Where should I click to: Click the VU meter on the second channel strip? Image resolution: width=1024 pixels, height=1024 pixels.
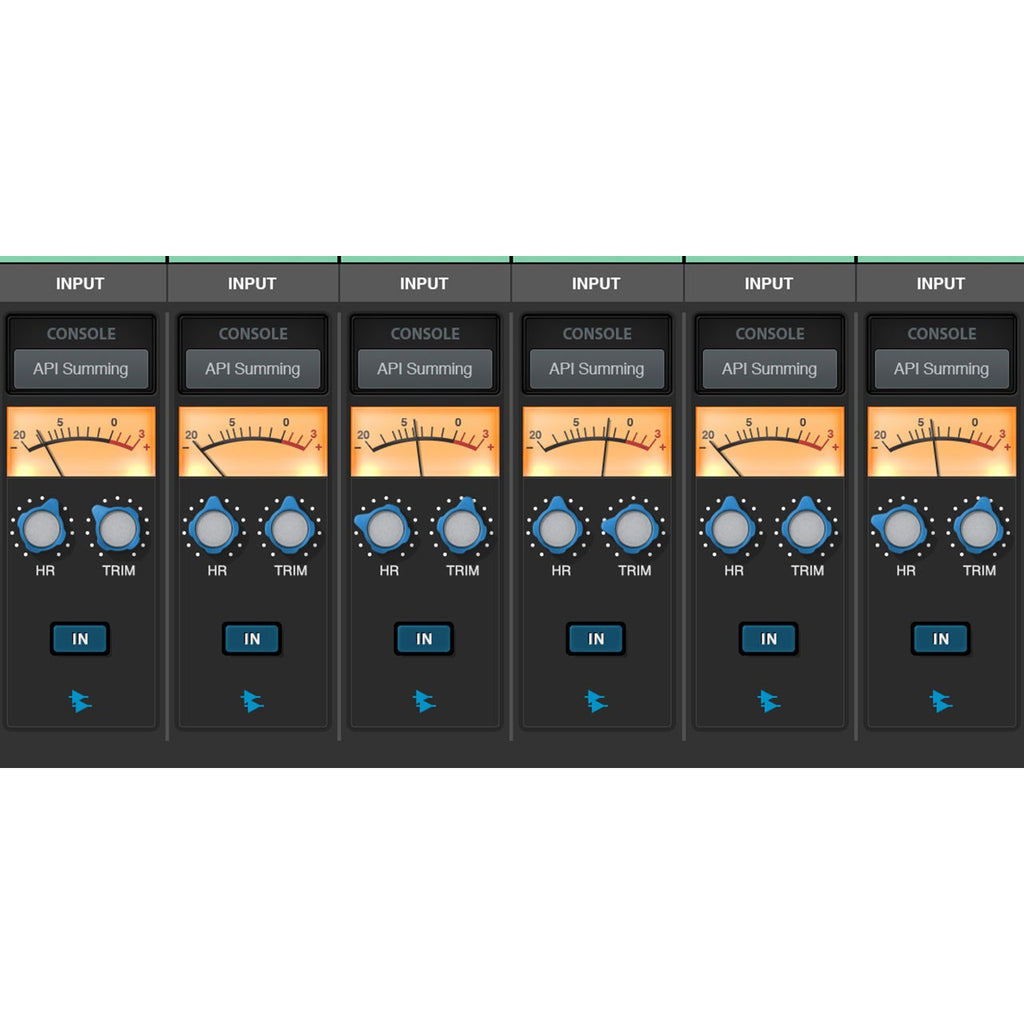click(x=253, y=441)
